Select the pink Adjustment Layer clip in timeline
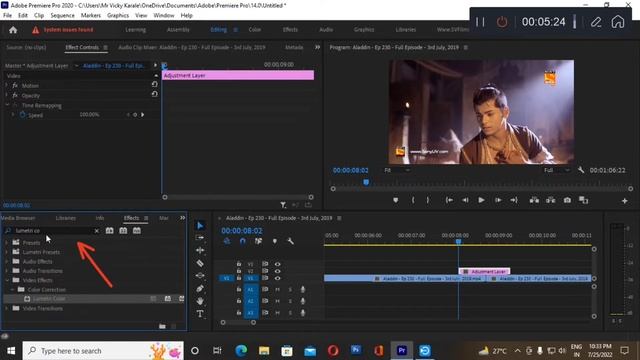The width and height of the screenshot is (640, 360). coord(484,271)
